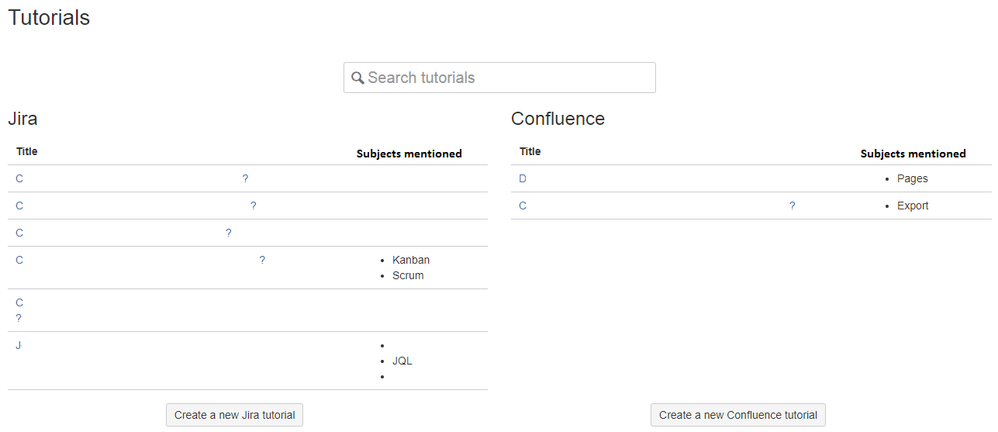Click Title column header in Confluence table

pyautogui.click(x=530, y=152)
